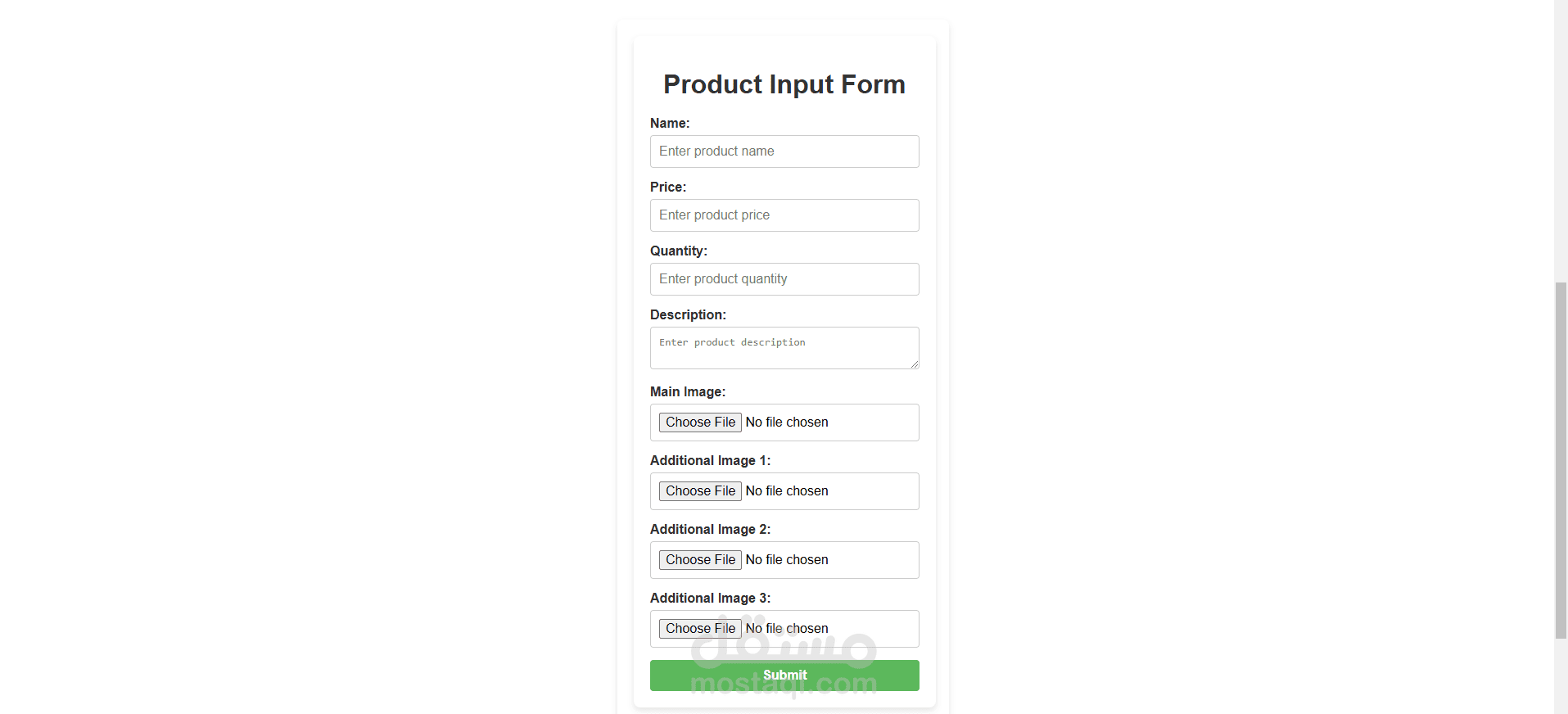Click the "Description:" field label

[x=688, y=315]
